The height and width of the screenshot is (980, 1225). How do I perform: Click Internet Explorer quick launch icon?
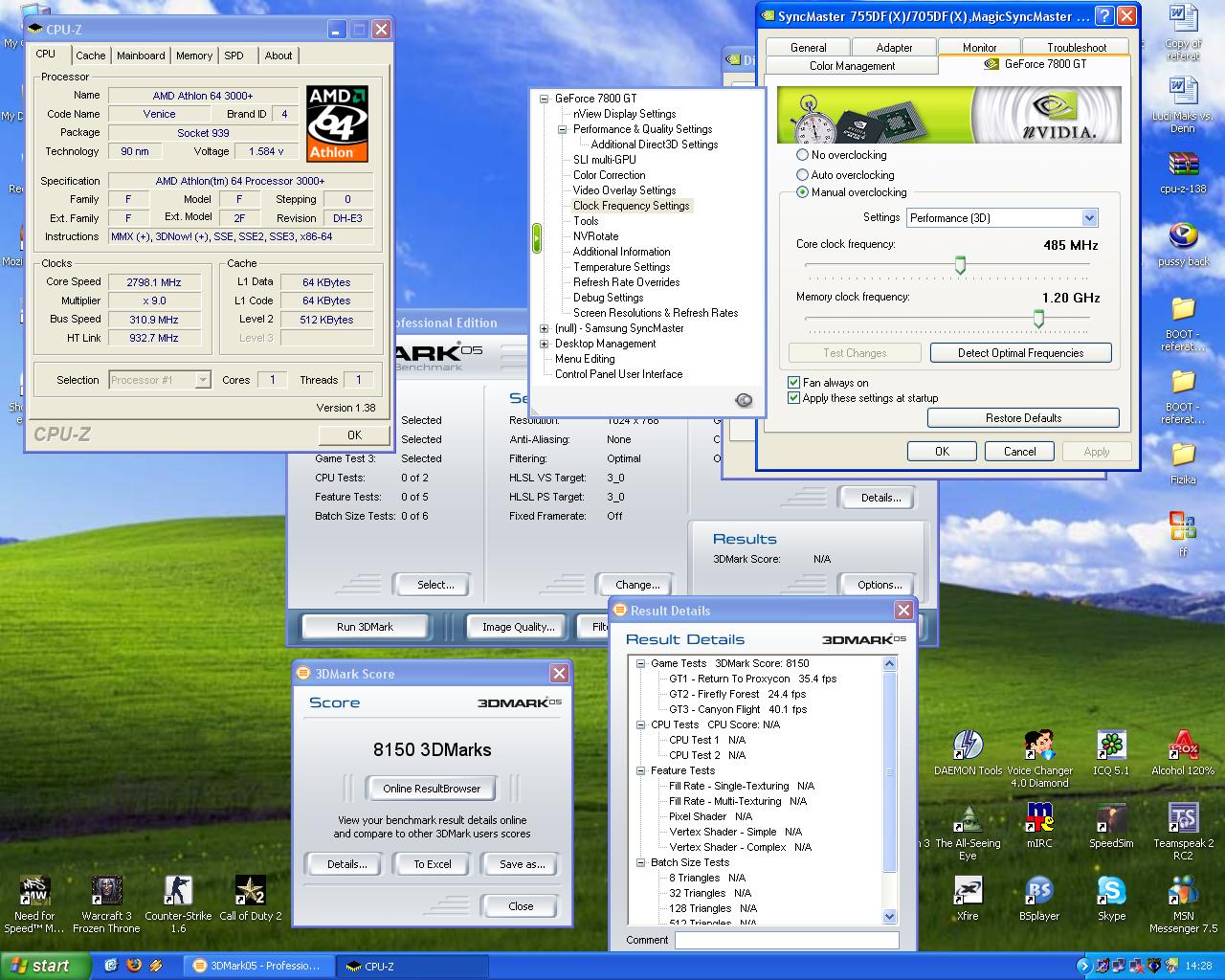(111, 966)
